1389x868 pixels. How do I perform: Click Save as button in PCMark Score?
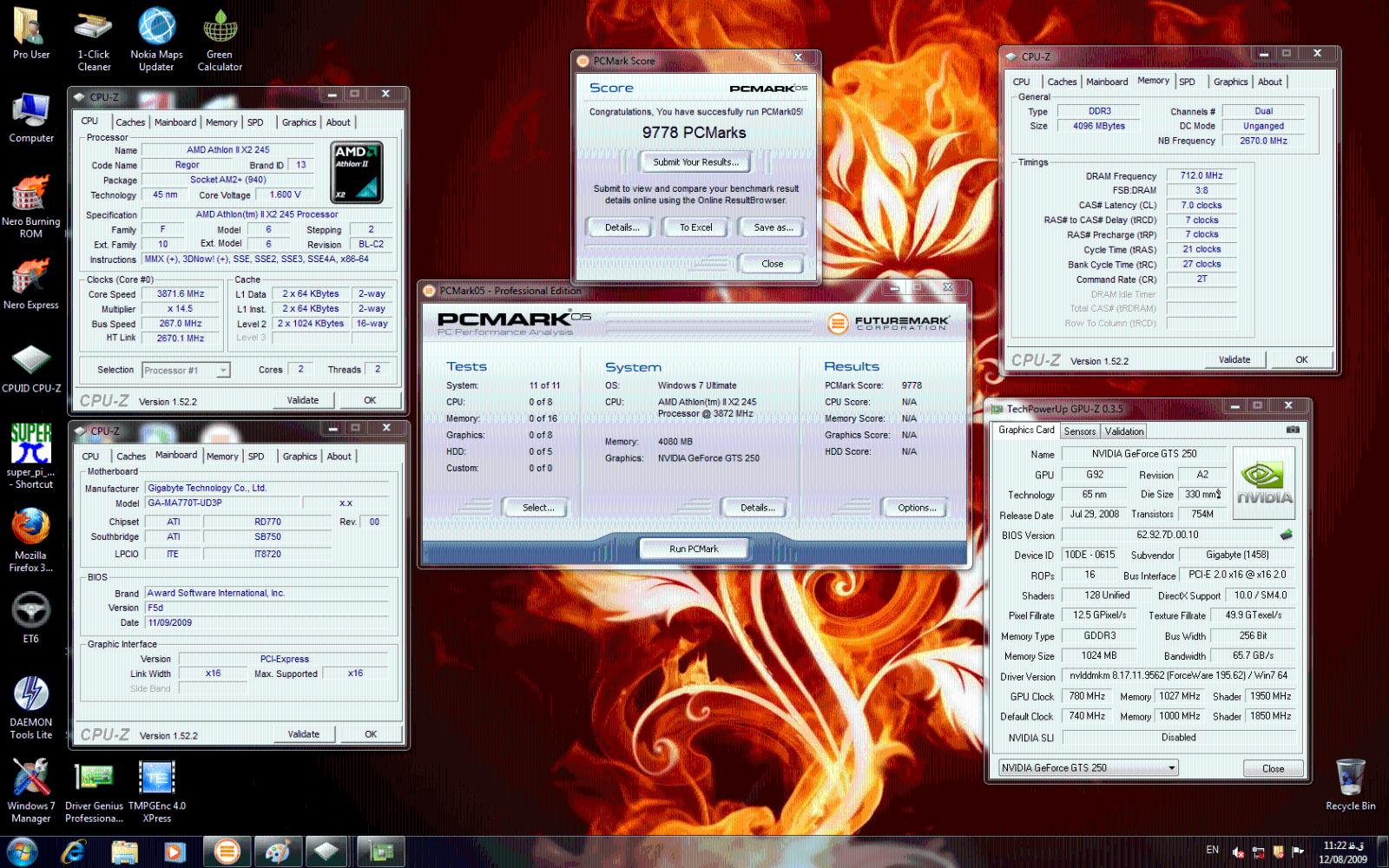coord(773,227)
